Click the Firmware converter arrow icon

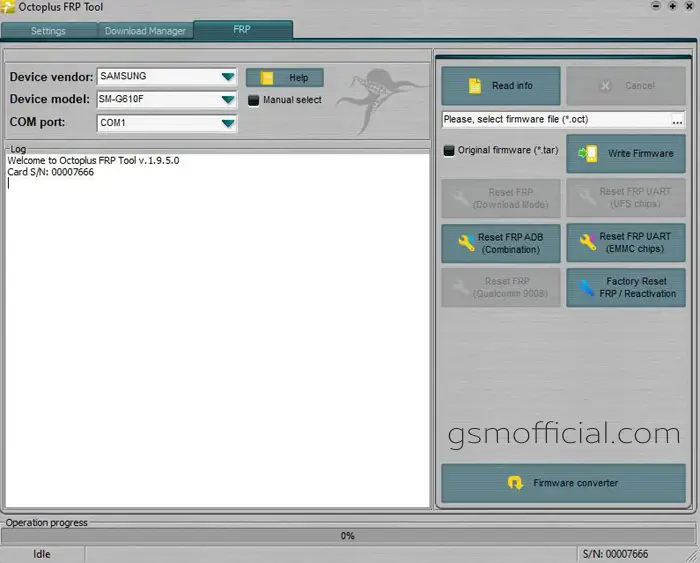[x=516, y=483]
